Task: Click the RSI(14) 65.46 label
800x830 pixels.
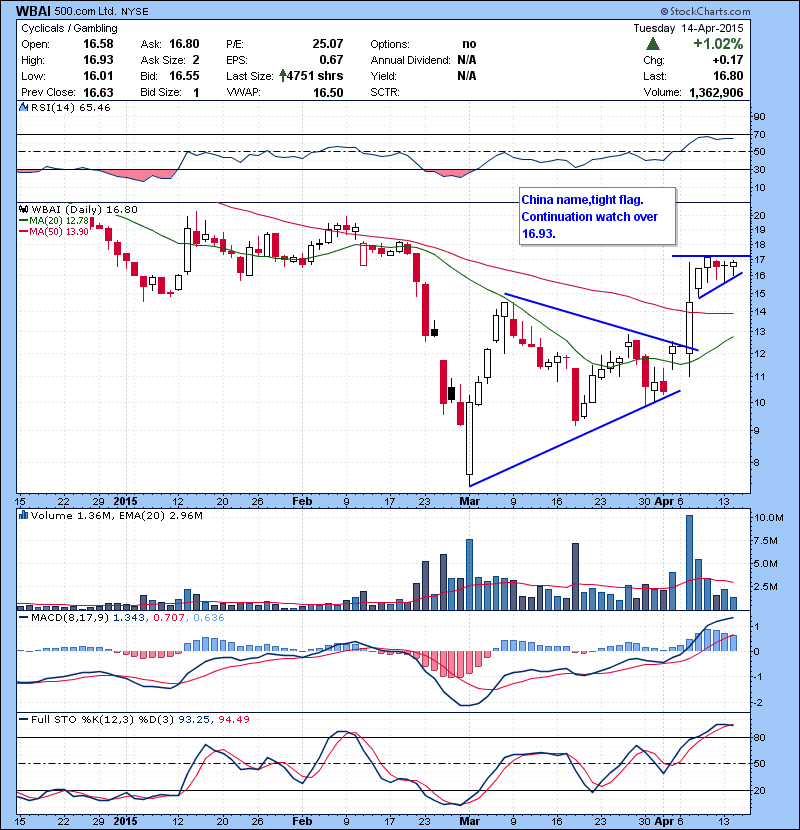Action: [70, 107]
